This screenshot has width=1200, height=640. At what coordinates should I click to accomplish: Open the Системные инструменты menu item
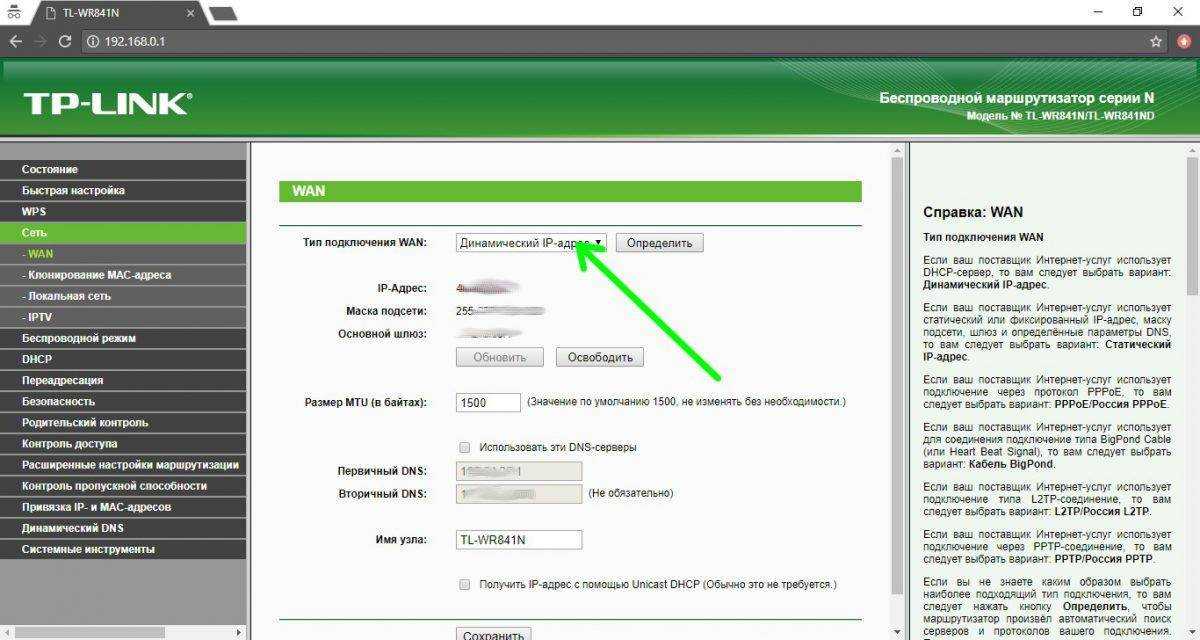point(123,549)
